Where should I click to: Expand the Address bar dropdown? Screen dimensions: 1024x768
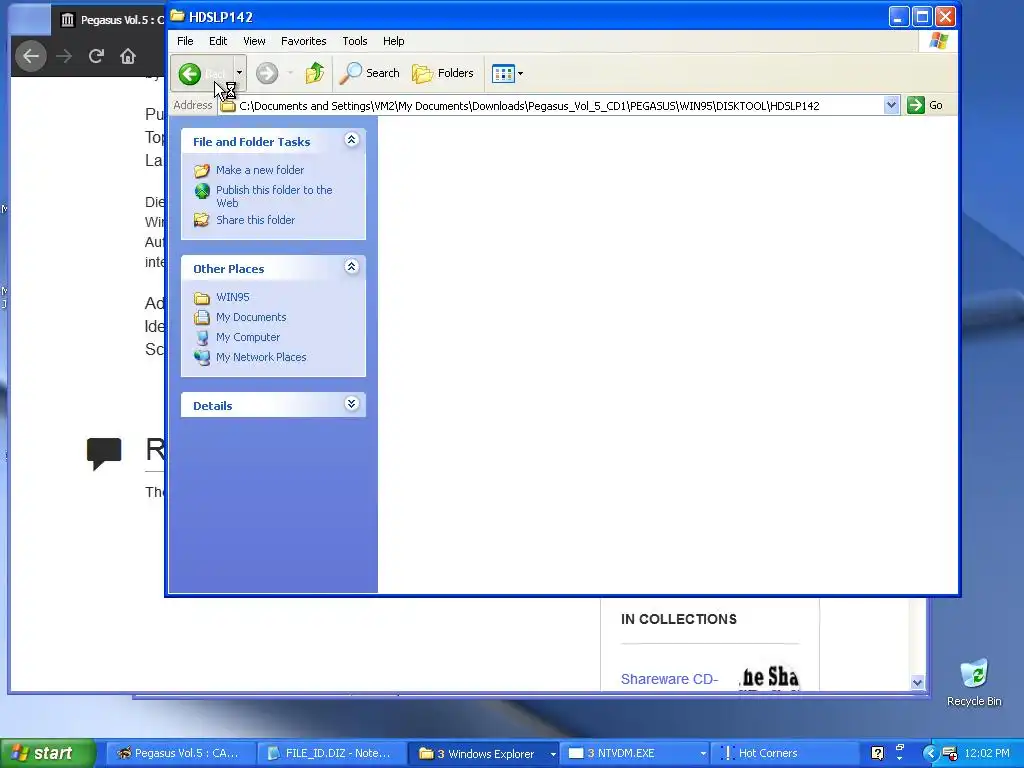tap(891, 105)
